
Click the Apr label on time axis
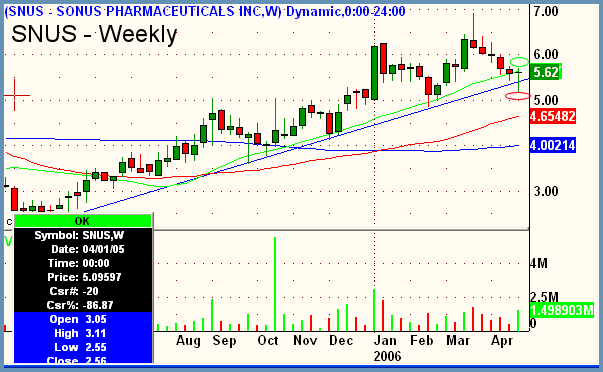pyautogui.click(x=502, y=341)
